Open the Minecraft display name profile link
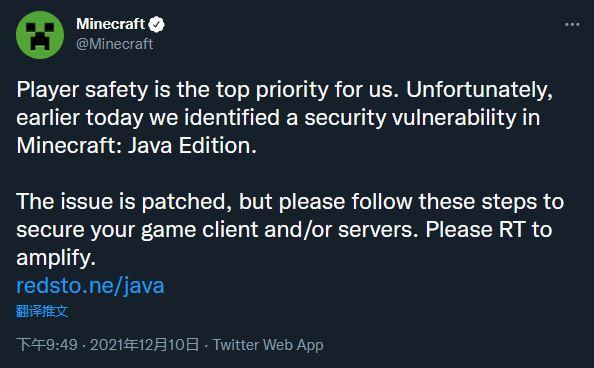594x368 pixels. [111, 24]
